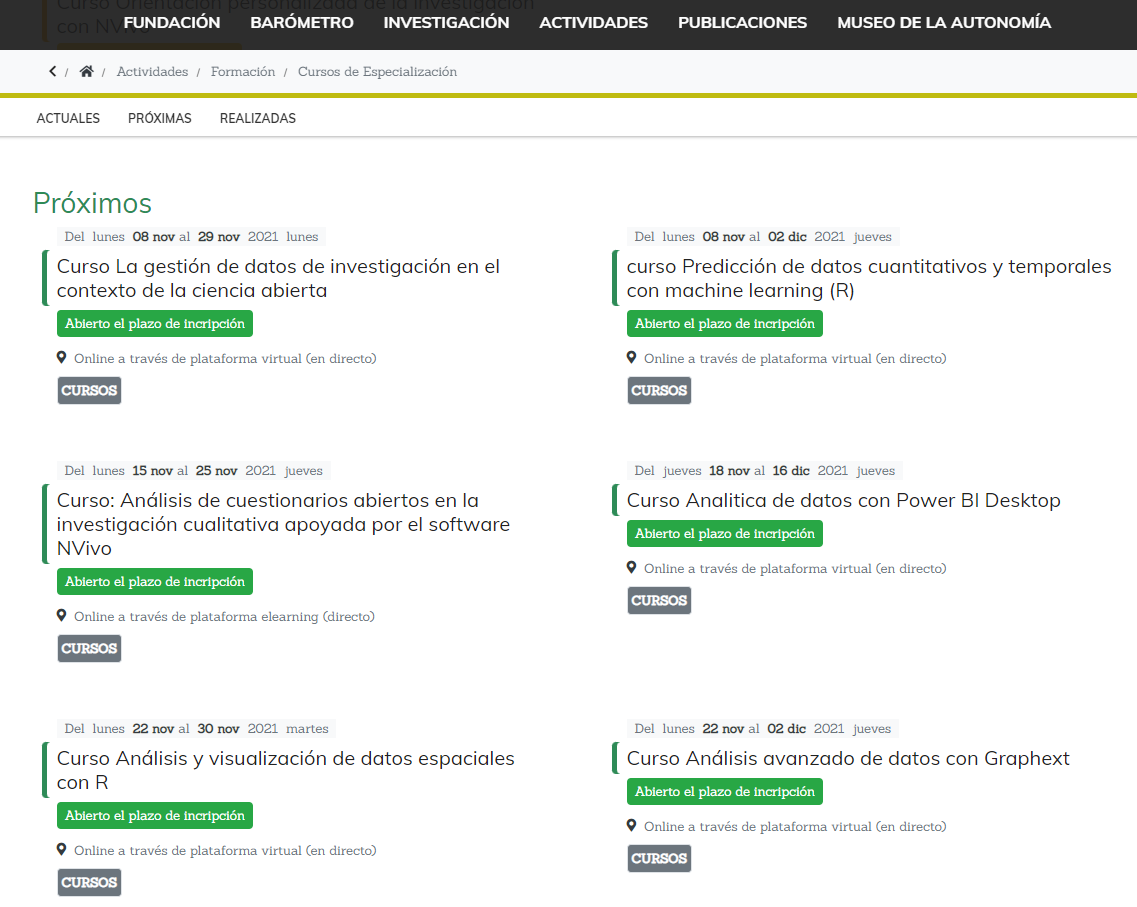Click location pin under Graphext course

[631, 825]
